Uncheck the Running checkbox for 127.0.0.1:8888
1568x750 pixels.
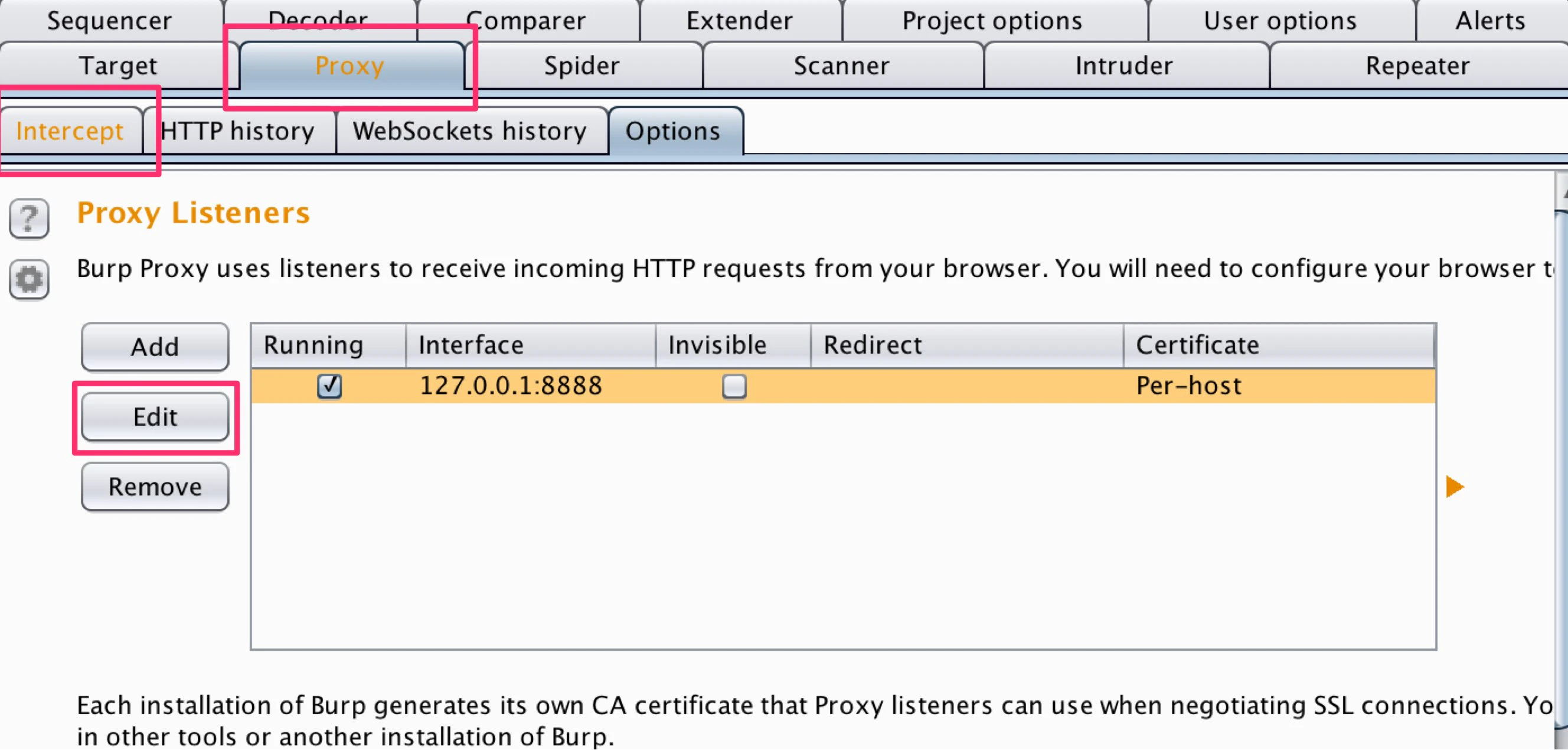click(329, 386)
